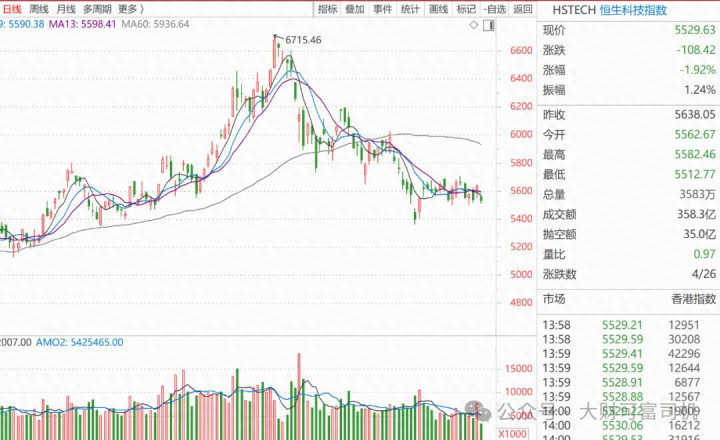Select the 今开 value 5562.67
This screenshot has width=720, height=440.
click(695, 134)
